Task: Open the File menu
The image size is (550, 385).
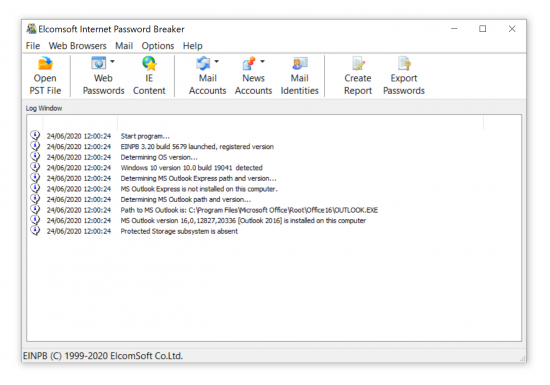Action: point(33,46)
